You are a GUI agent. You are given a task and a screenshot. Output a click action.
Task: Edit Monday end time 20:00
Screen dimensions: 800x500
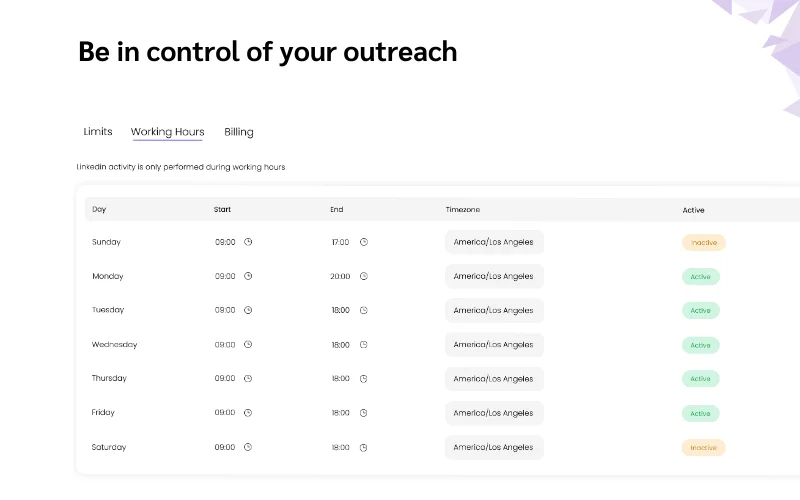(x=340, y=276)
